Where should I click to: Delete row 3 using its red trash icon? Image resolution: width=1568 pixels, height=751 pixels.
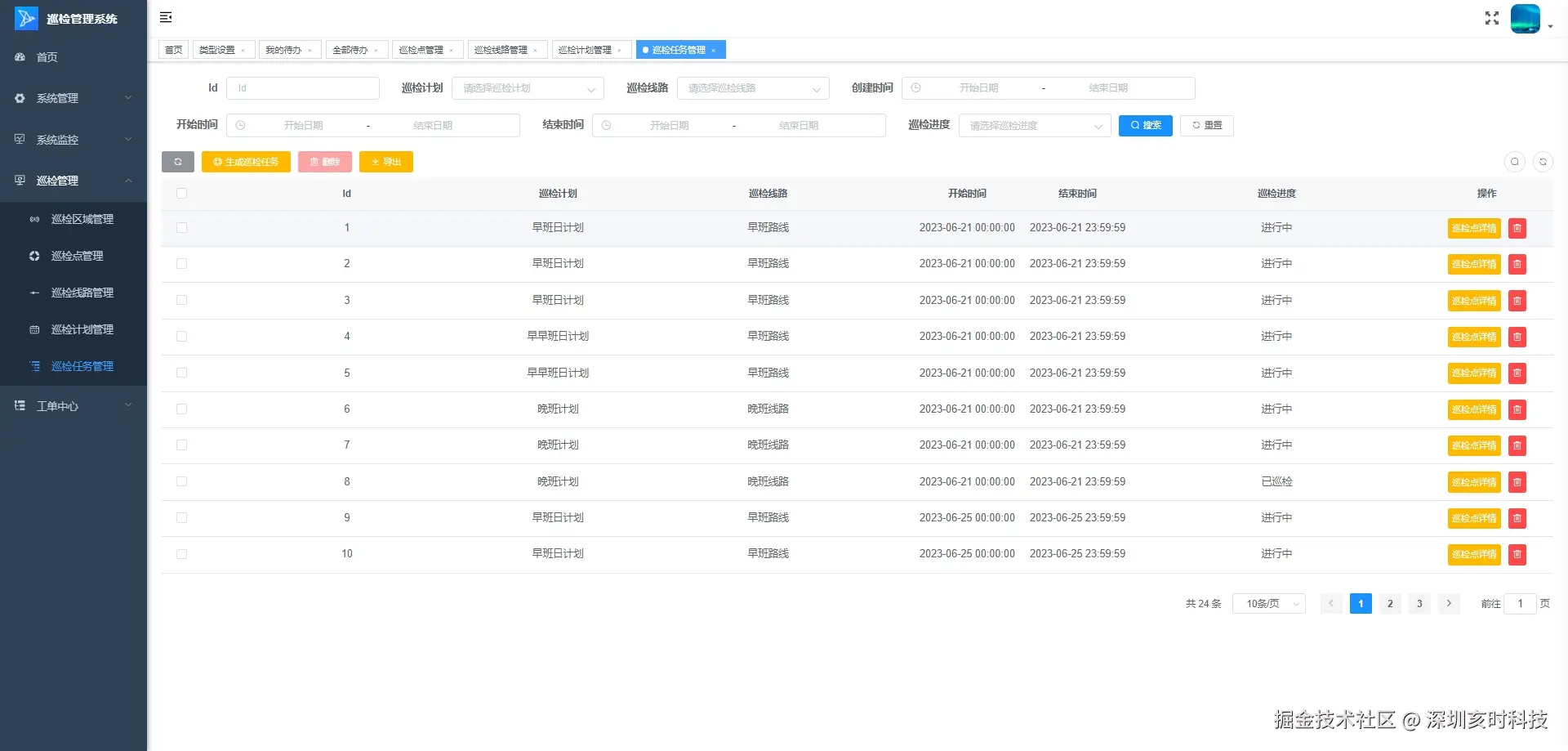(1517, 301)
